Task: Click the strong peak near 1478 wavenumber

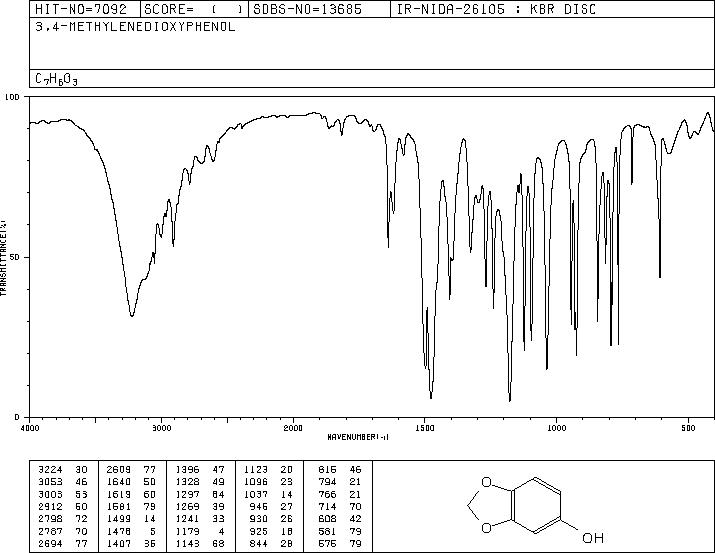Action: click(x=431, y=397)
